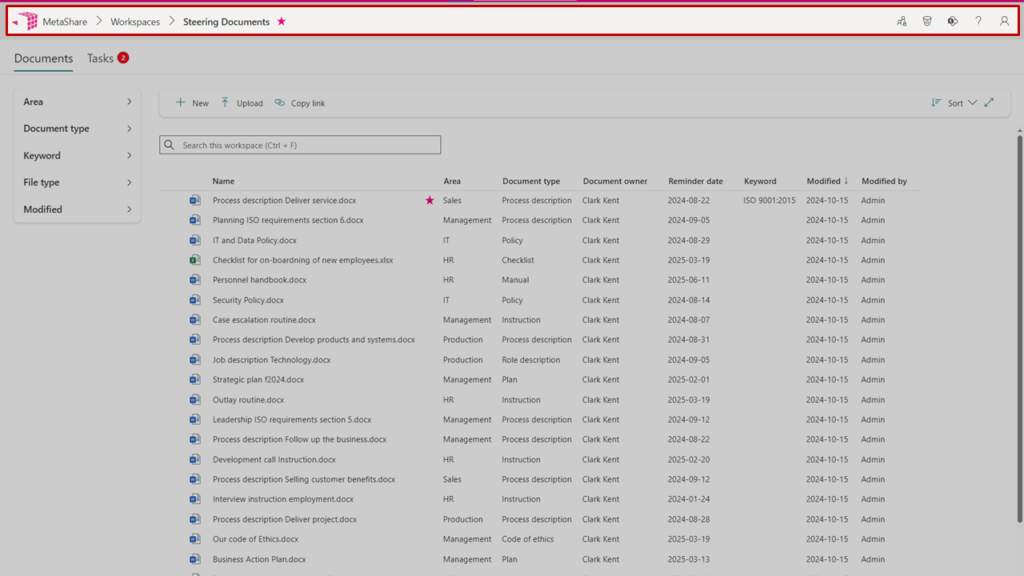The width and height of the screenshot is (1024, 576).
Task: Click the Upload button
Action: (242, 103)
